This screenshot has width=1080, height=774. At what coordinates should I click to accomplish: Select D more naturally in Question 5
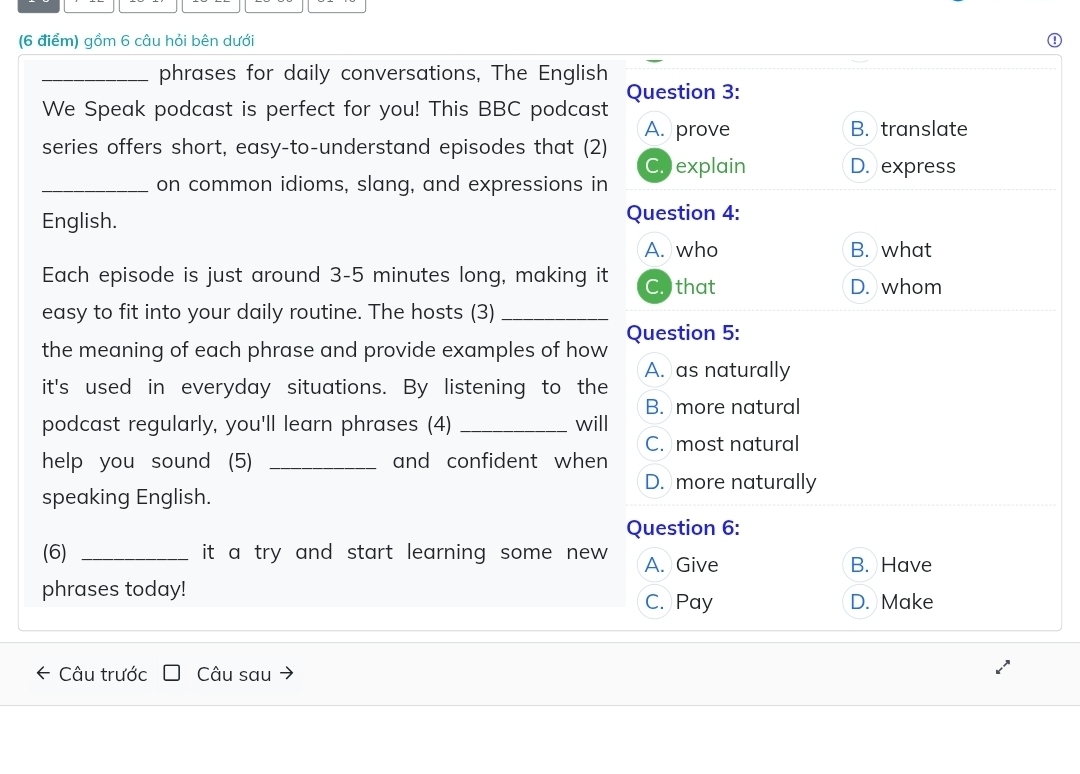click(x=654, y=482)
